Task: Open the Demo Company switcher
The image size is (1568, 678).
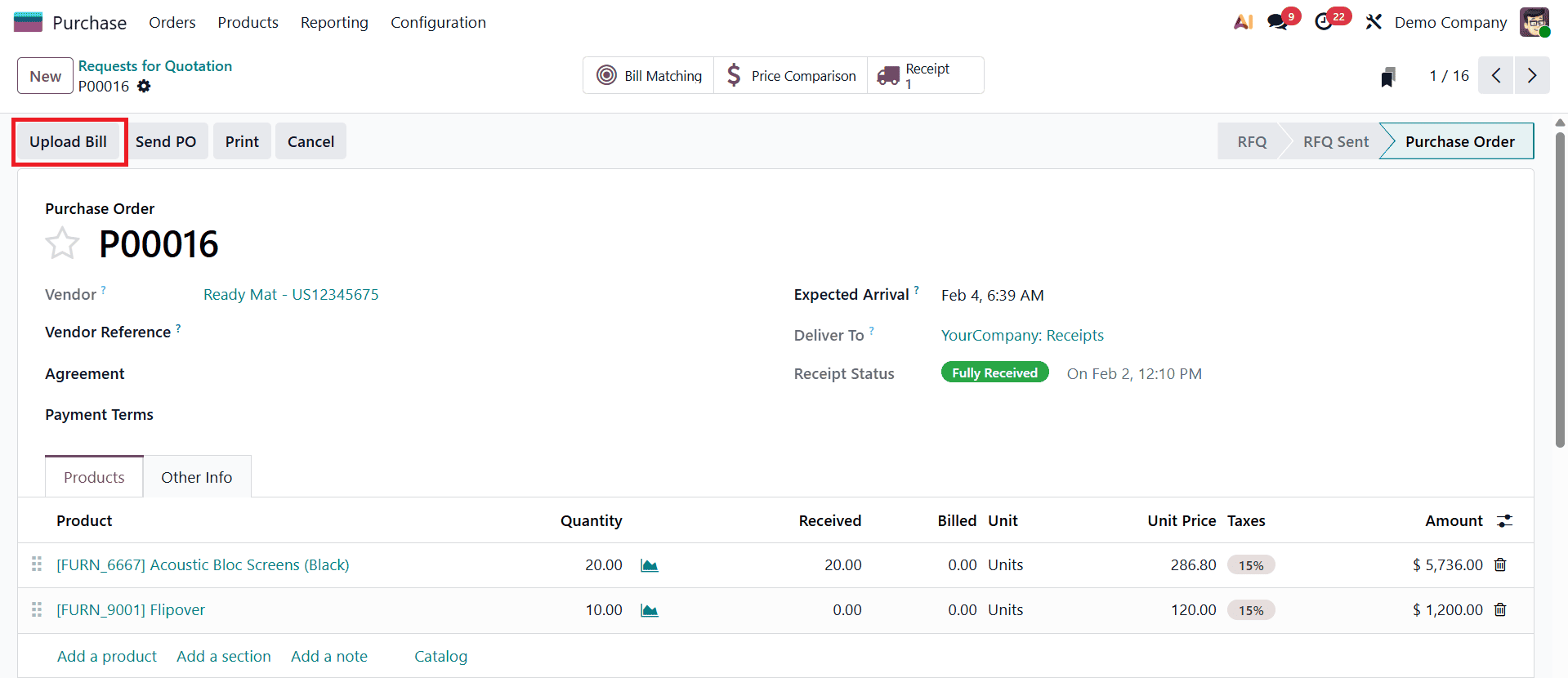Action: [x=1450, y=22]
